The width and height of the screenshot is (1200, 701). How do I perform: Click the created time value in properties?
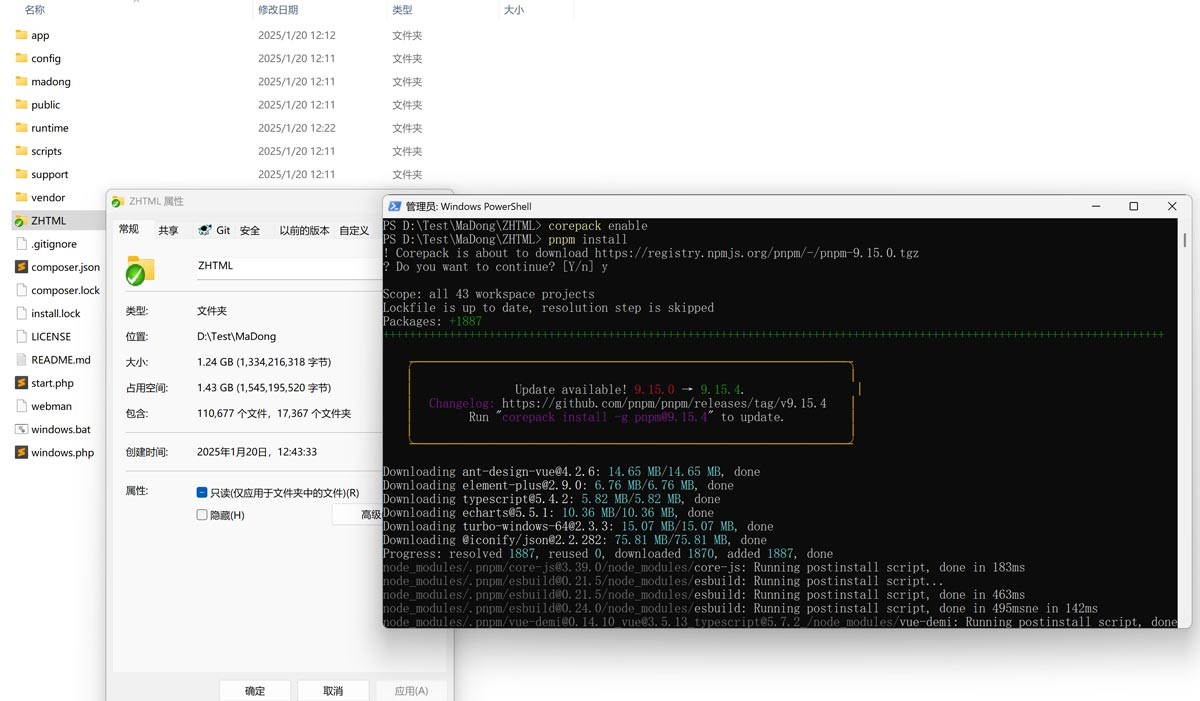click(257, 452)
